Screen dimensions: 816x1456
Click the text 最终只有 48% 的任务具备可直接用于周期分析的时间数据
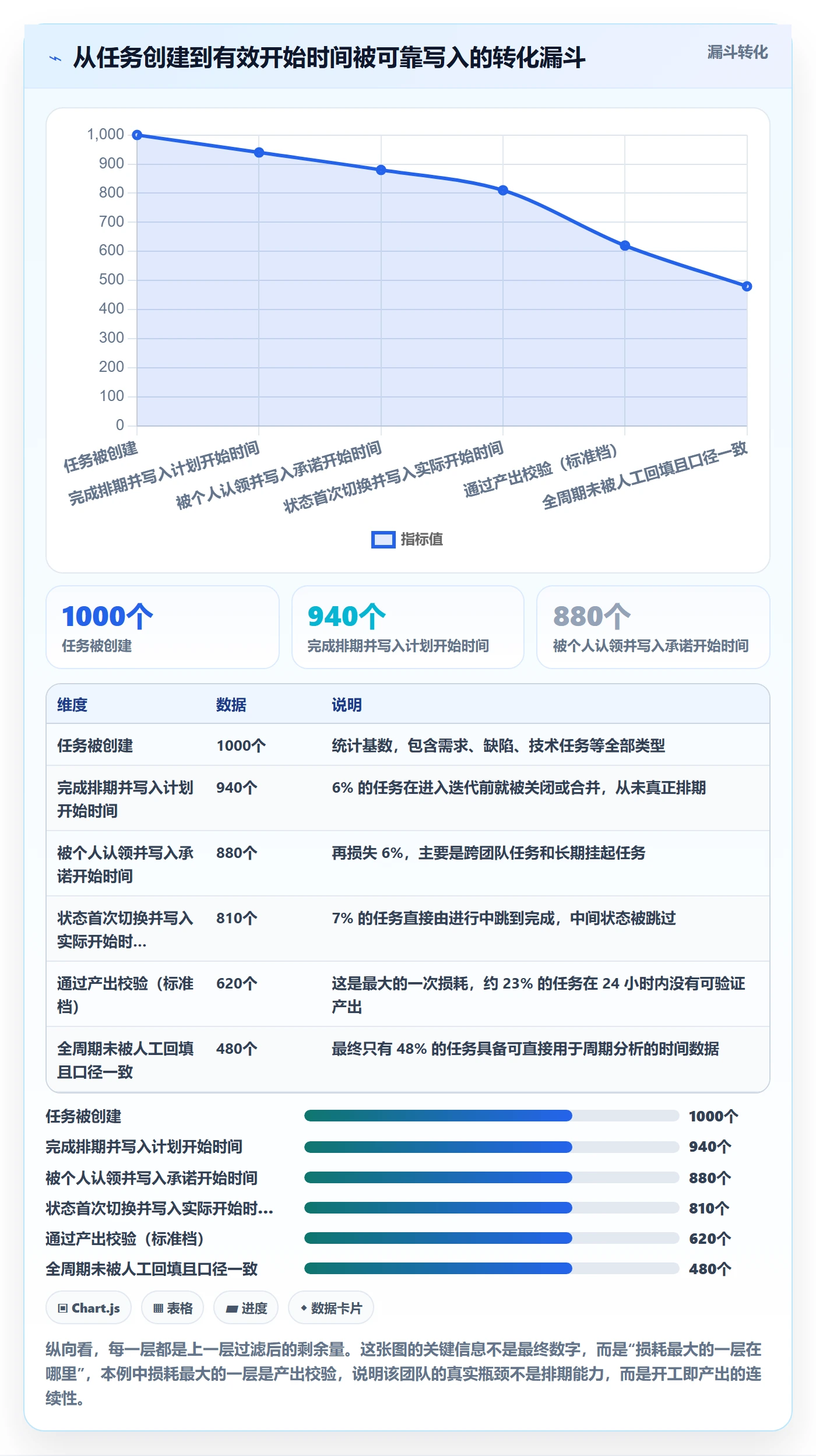525,1049
